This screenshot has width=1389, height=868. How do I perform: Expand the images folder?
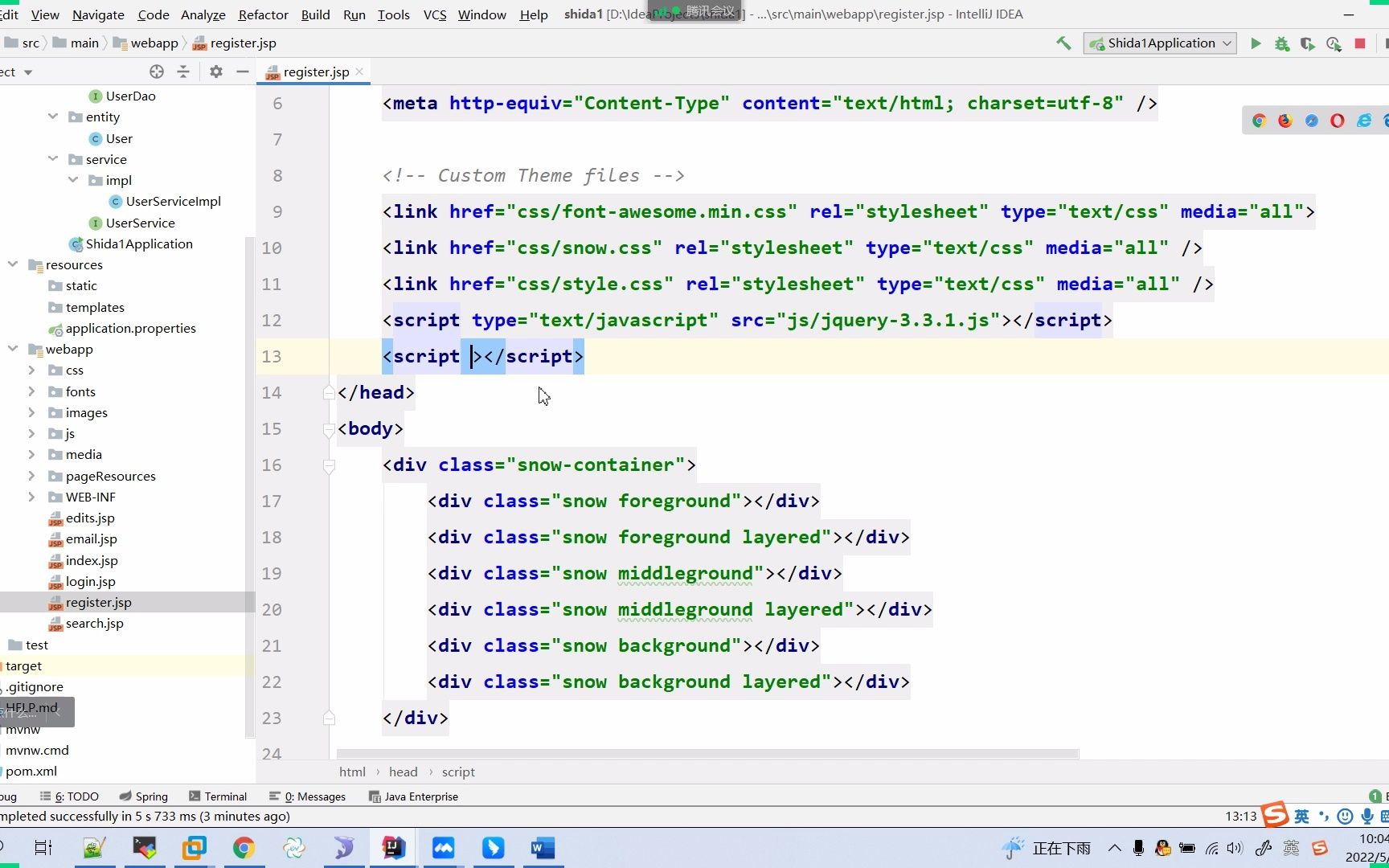(31, 412)
